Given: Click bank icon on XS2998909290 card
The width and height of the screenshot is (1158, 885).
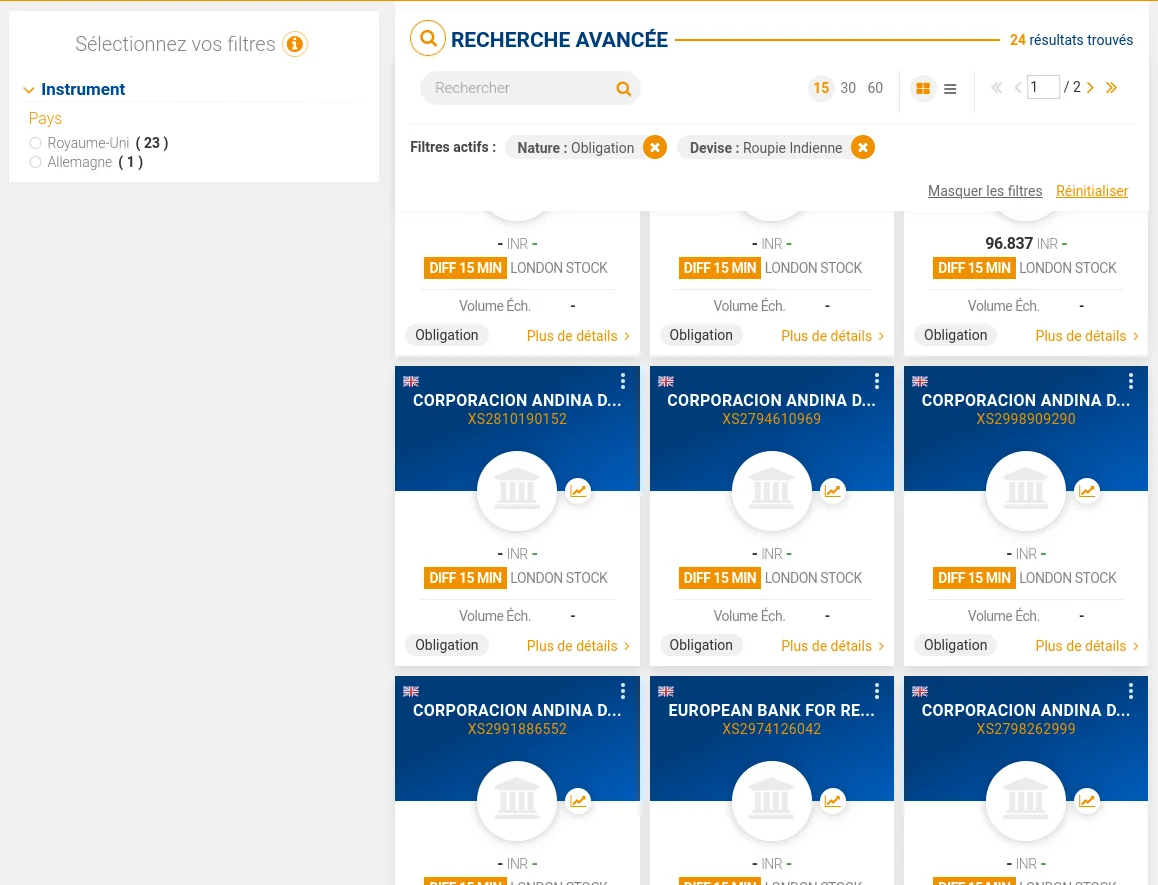Looking at the screenshot, I should [x=1026, y=491].
